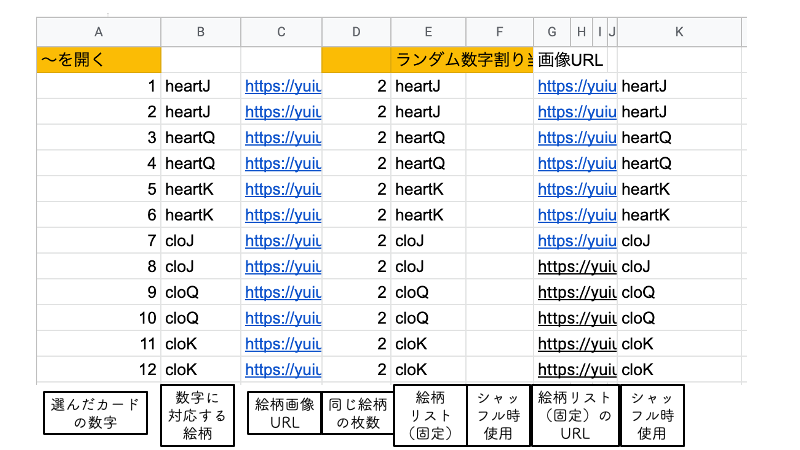Select column H header
Screen dimensions: 800x450
pos(581,32)
